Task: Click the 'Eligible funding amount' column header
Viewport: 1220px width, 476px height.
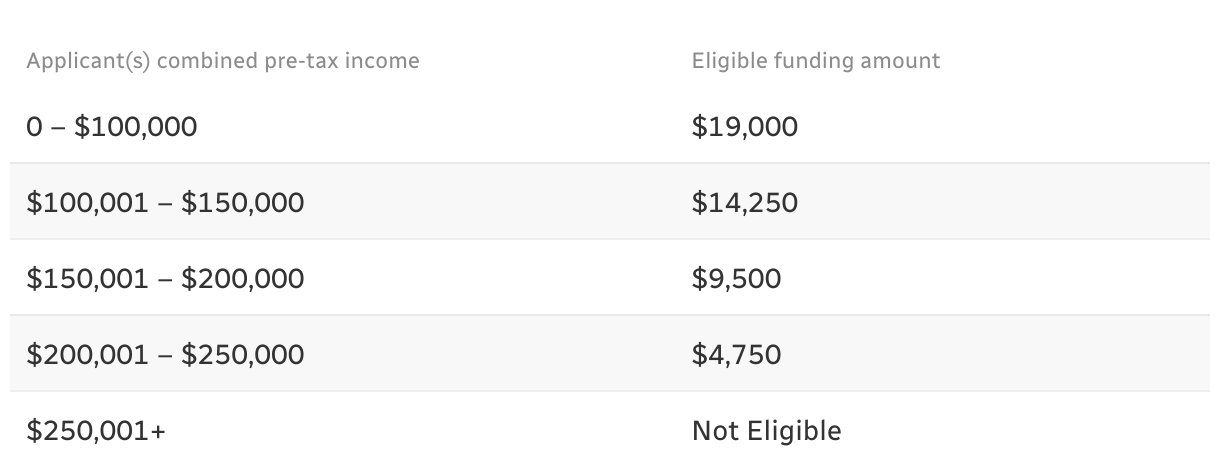Action: coord(815,61)
